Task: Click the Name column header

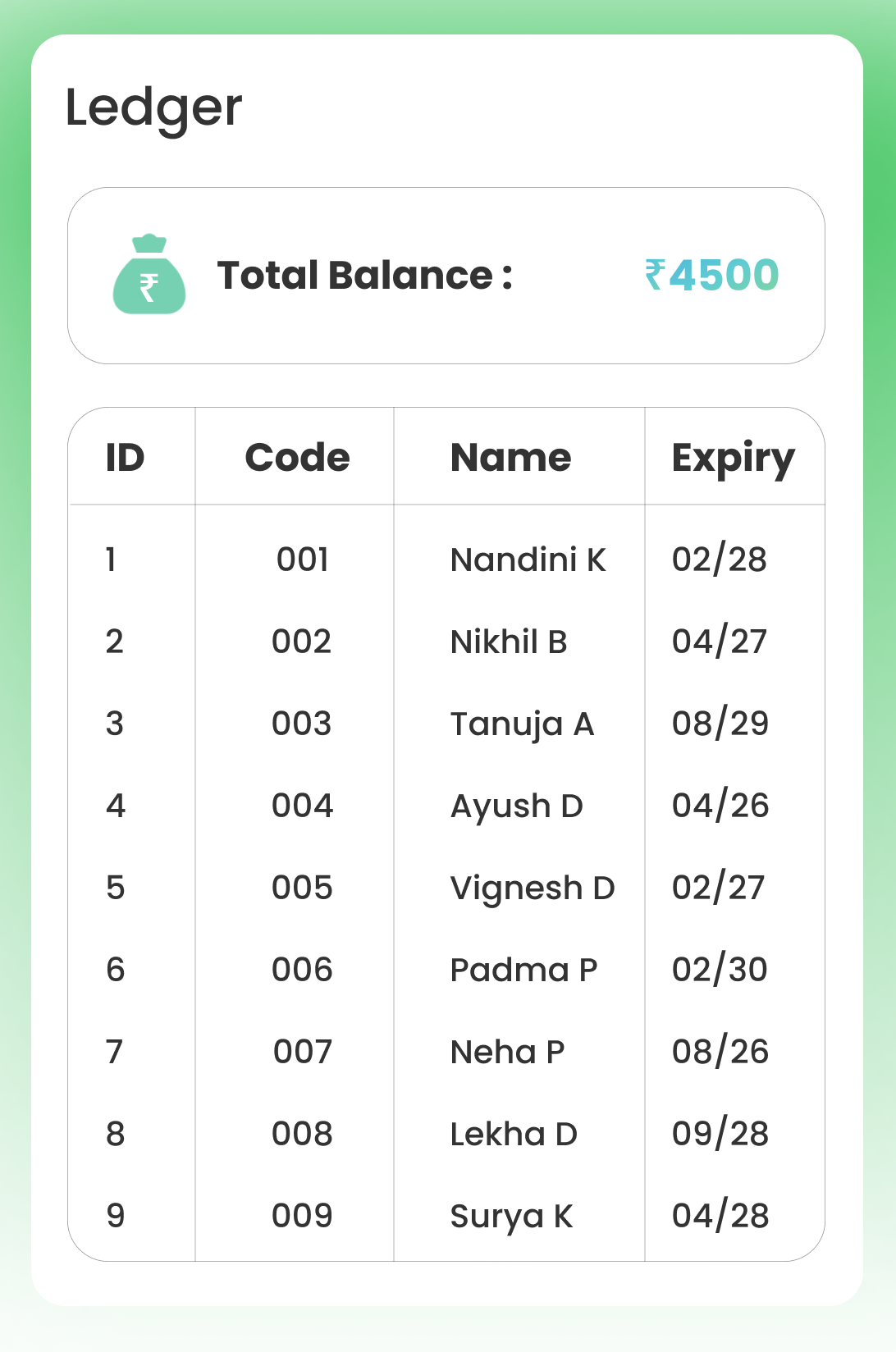Action: pyautogui.click(x=510, y=458)
